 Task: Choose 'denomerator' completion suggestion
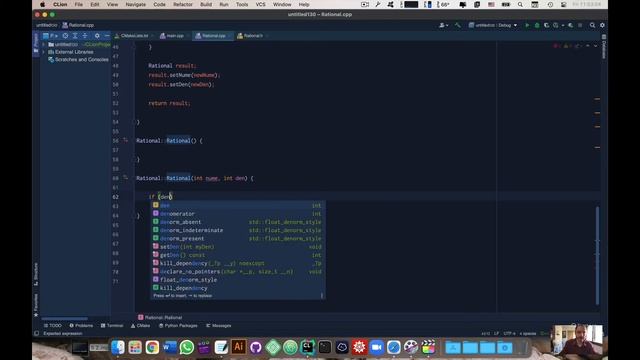coord(238,214)
